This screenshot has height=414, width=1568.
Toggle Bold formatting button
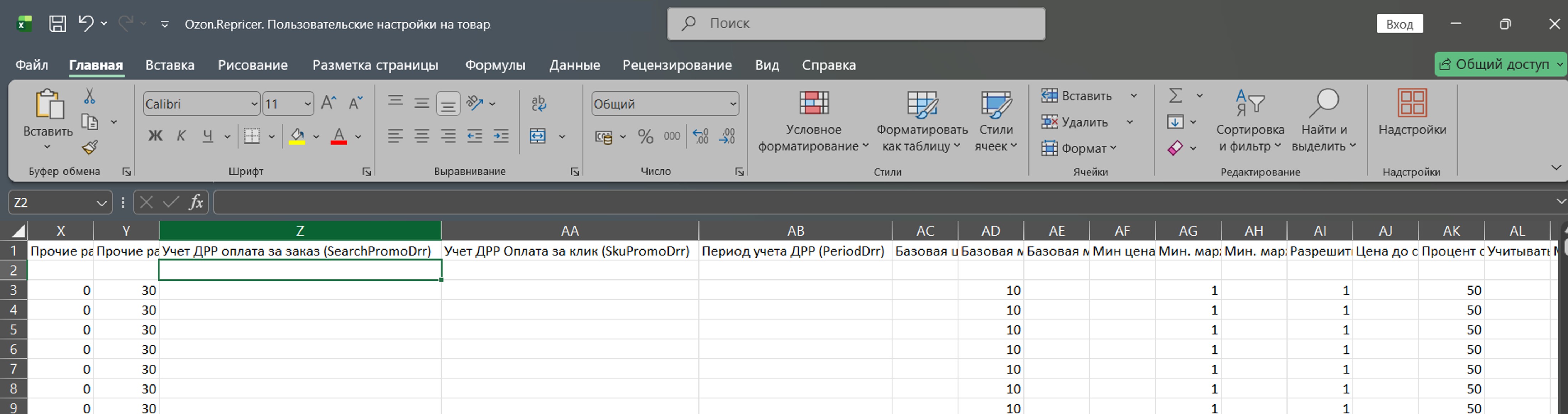[x=155, y=136]
